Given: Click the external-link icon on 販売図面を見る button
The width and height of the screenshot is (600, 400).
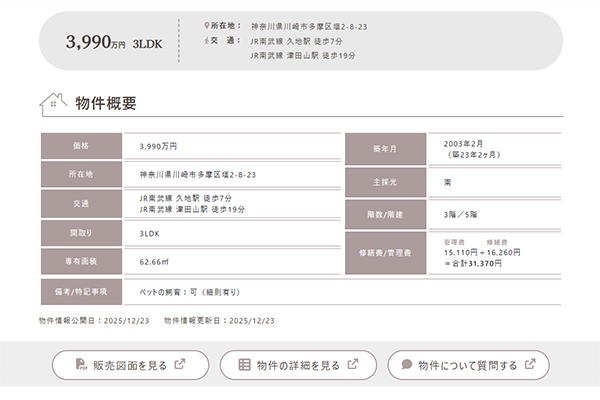Looking at the screenshot, I should tap(180, 365).
